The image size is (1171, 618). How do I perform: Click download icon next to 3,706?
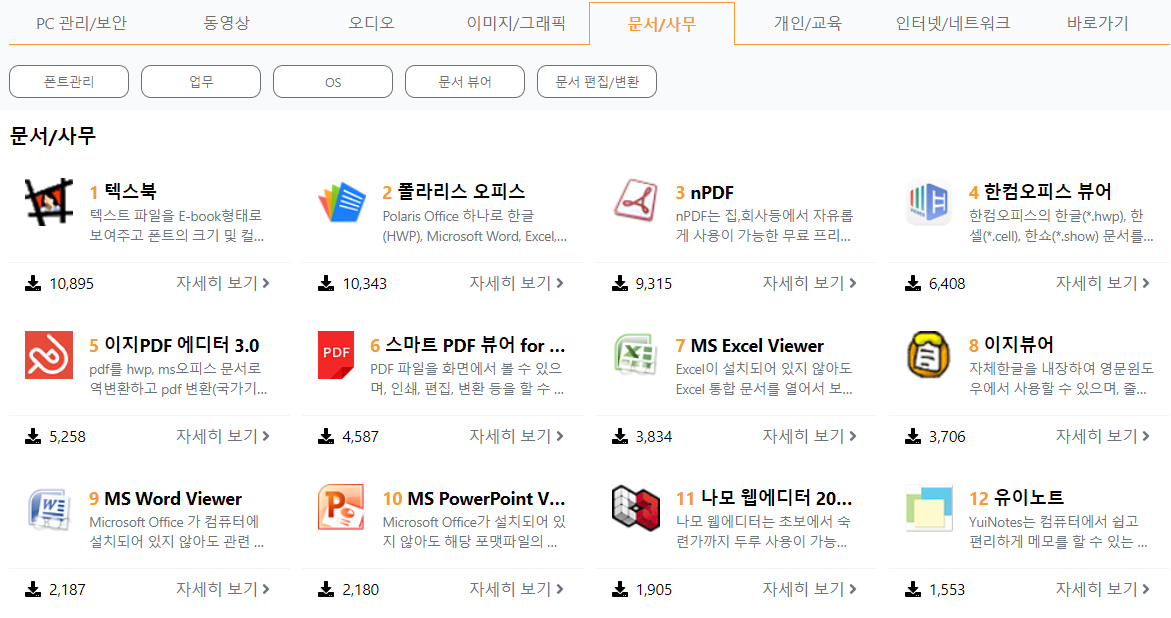click(x=913, y=437)
